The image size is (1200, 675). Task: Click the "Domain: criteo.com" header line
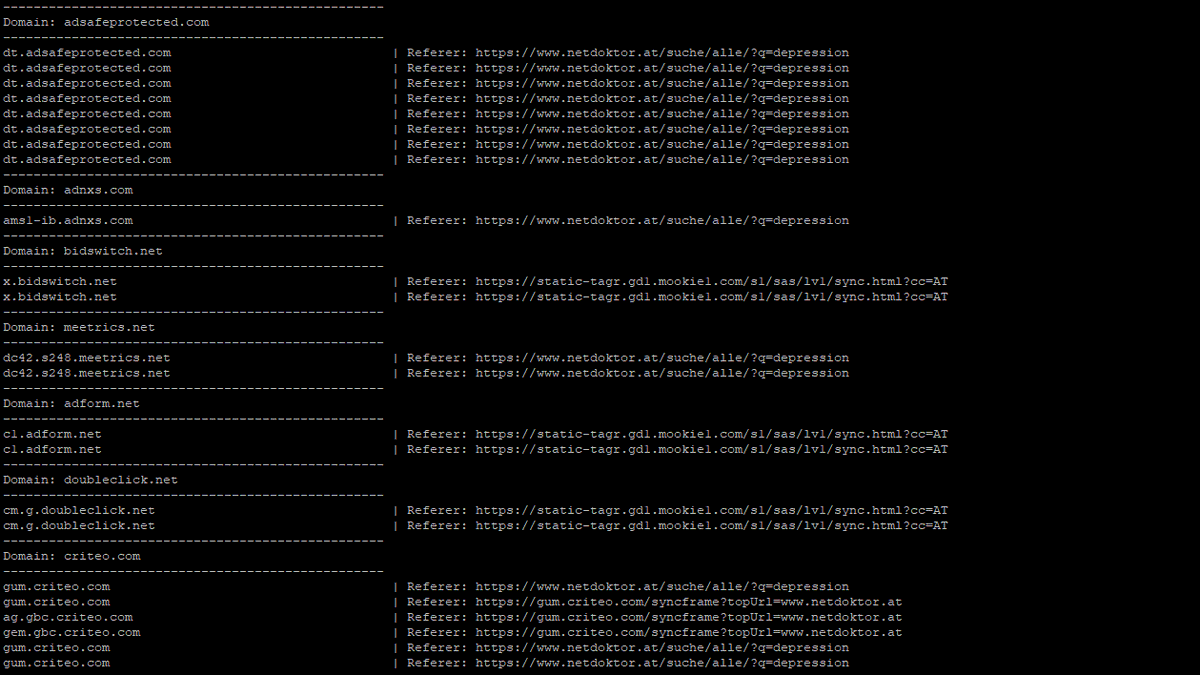(71, 556)
